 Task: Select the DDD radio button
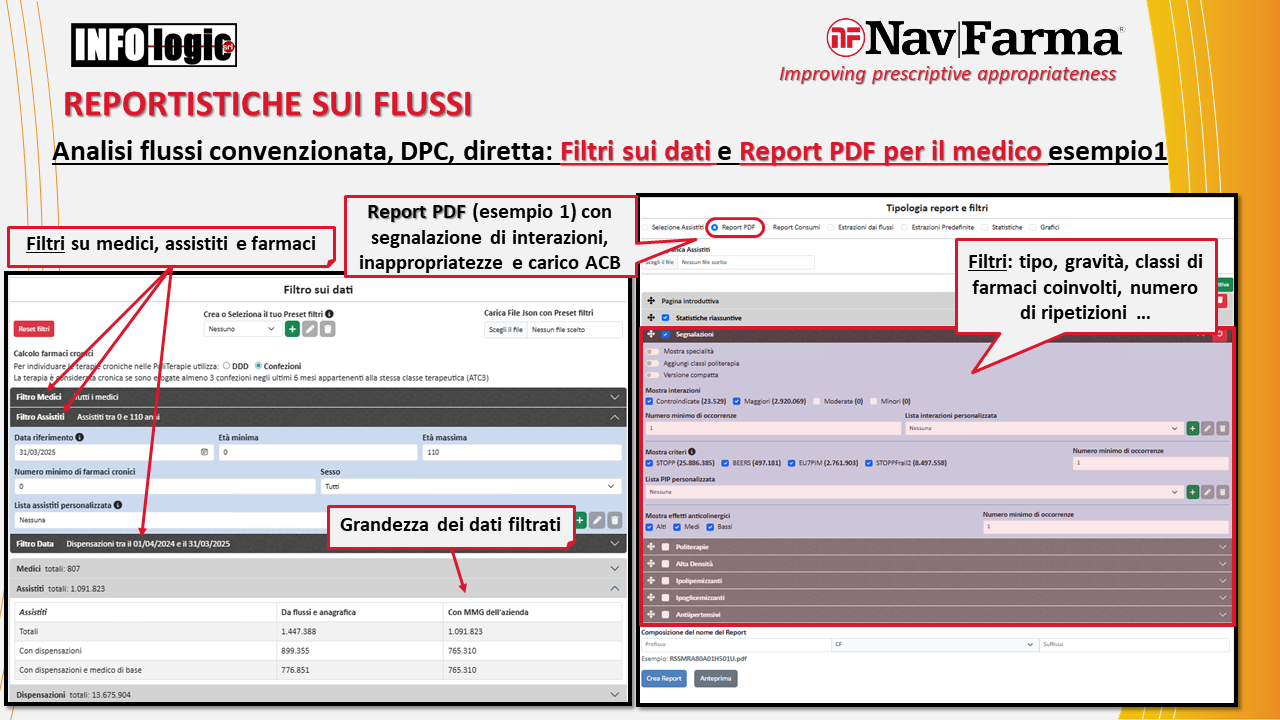(x=228, y=366)
